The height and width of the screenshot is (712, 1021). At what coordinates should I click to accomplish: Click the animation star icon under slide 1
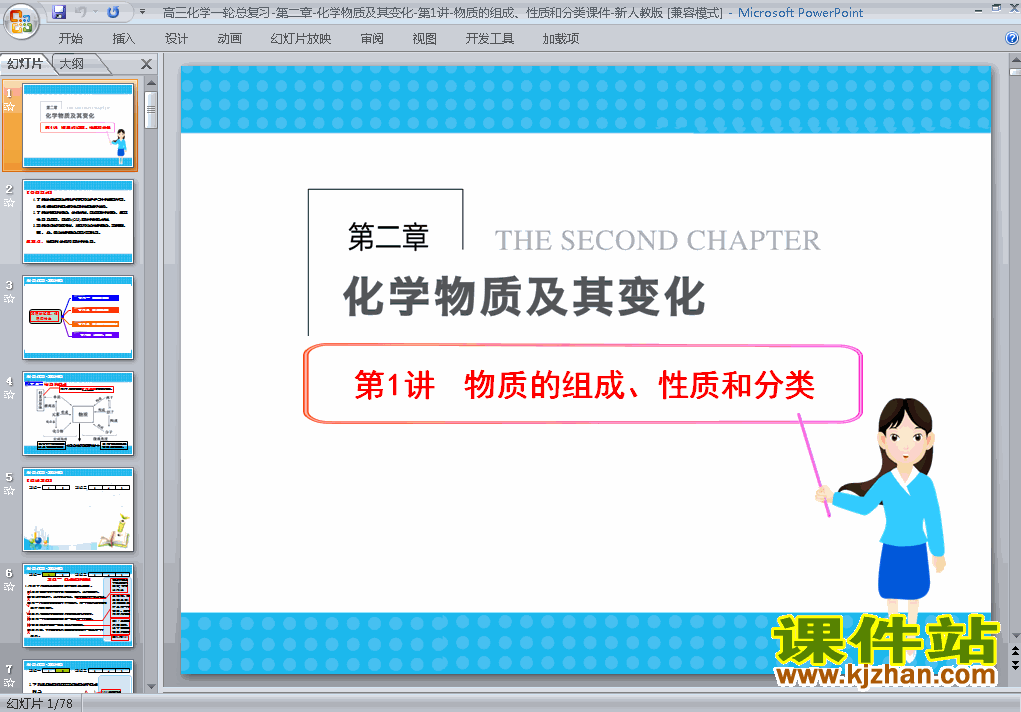point(9,107)
